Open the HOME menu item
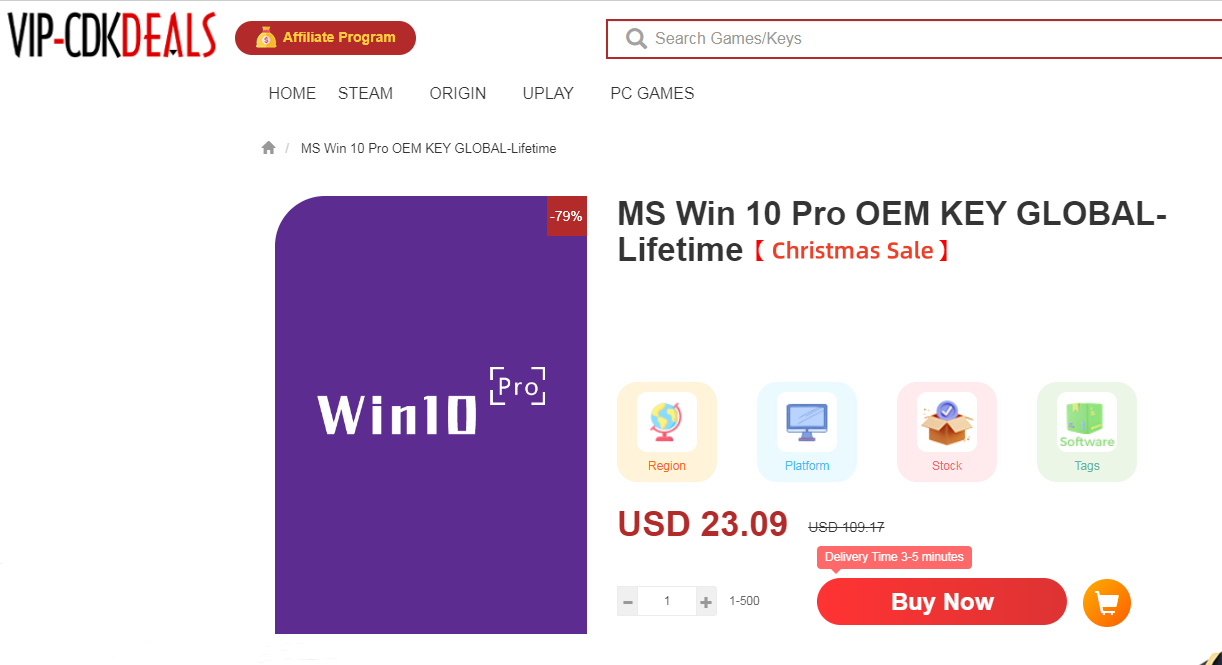 [292, 93]
